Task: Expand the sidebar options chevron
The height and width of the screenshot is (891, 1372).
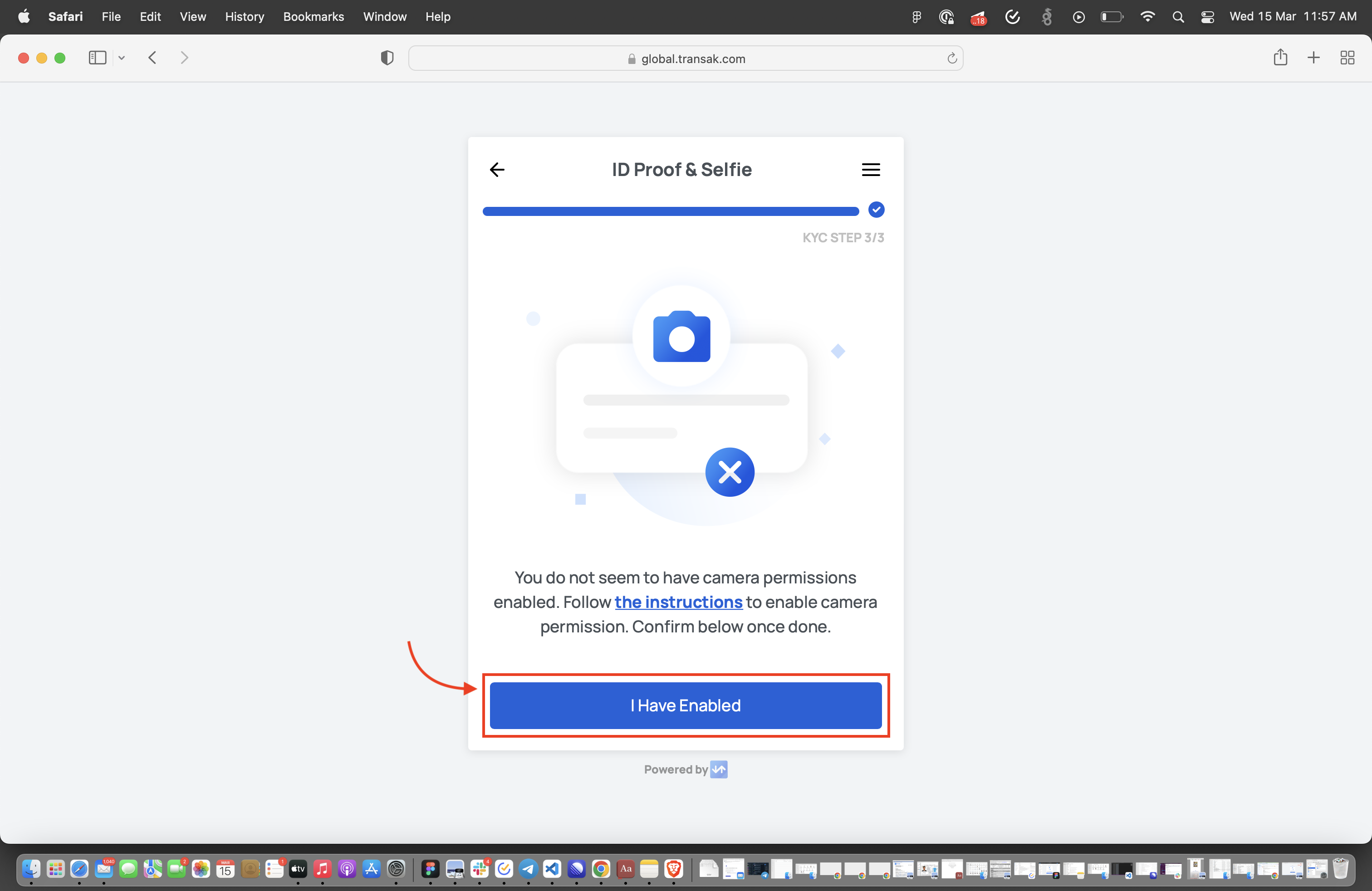Action: pos(122,58)
